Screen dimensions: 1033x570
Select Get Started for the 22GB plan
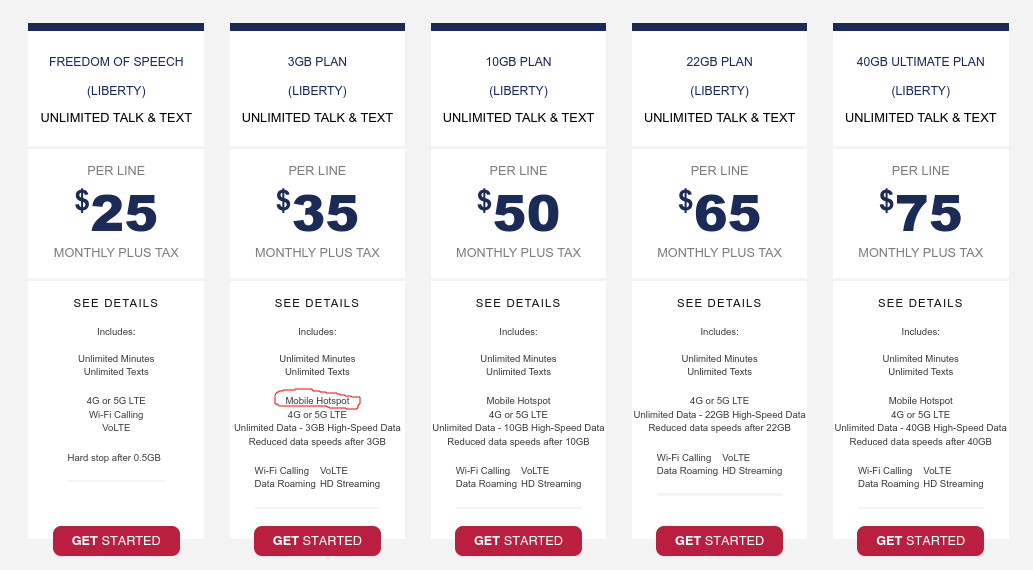719,541
